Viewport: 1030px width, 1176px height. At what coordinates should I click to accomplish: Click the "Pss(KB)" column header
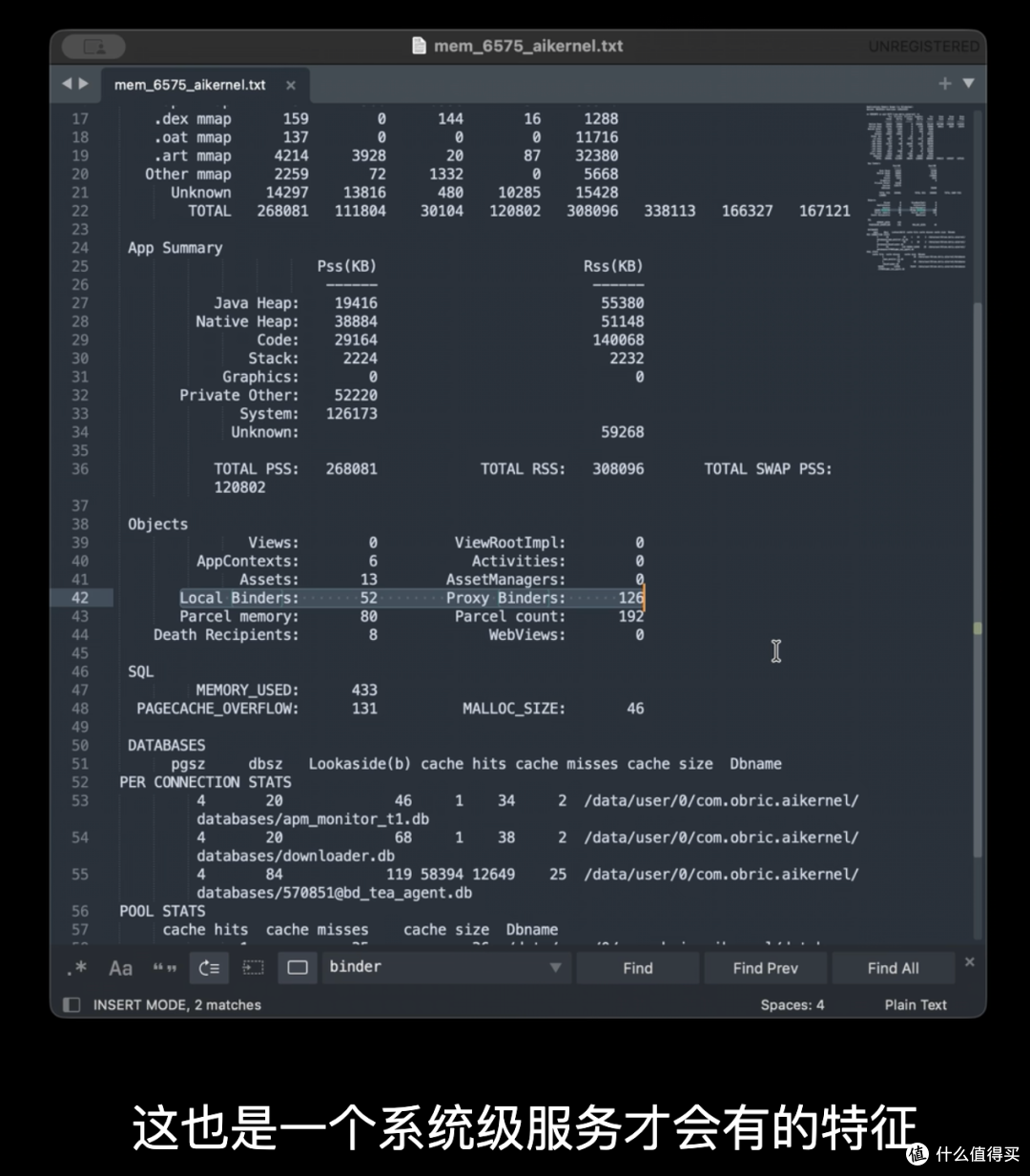pyautogui.click(x=347, y=266)
